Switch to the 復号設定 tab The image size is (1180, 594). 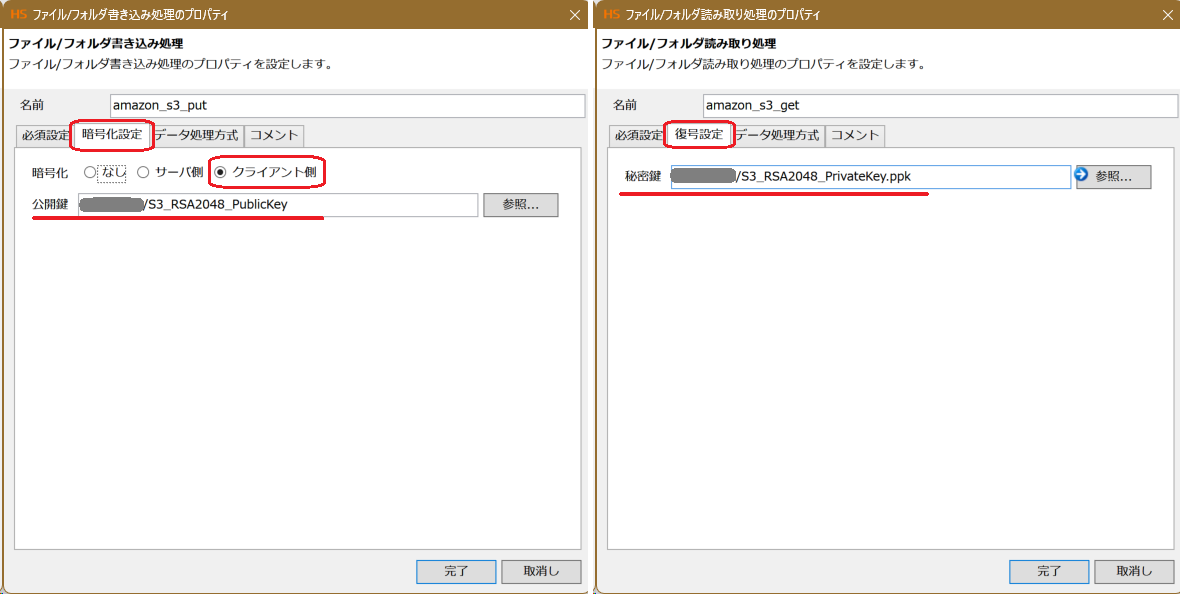click(698, 135)
